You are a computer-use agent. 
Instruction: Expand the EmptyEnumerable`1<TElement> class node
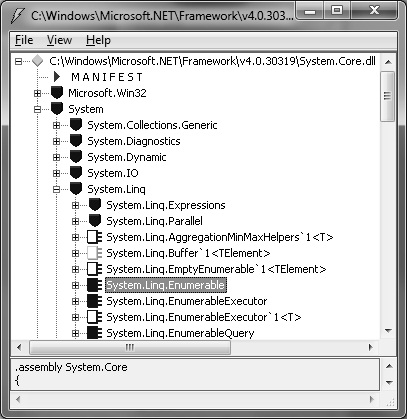coord(75,269)
